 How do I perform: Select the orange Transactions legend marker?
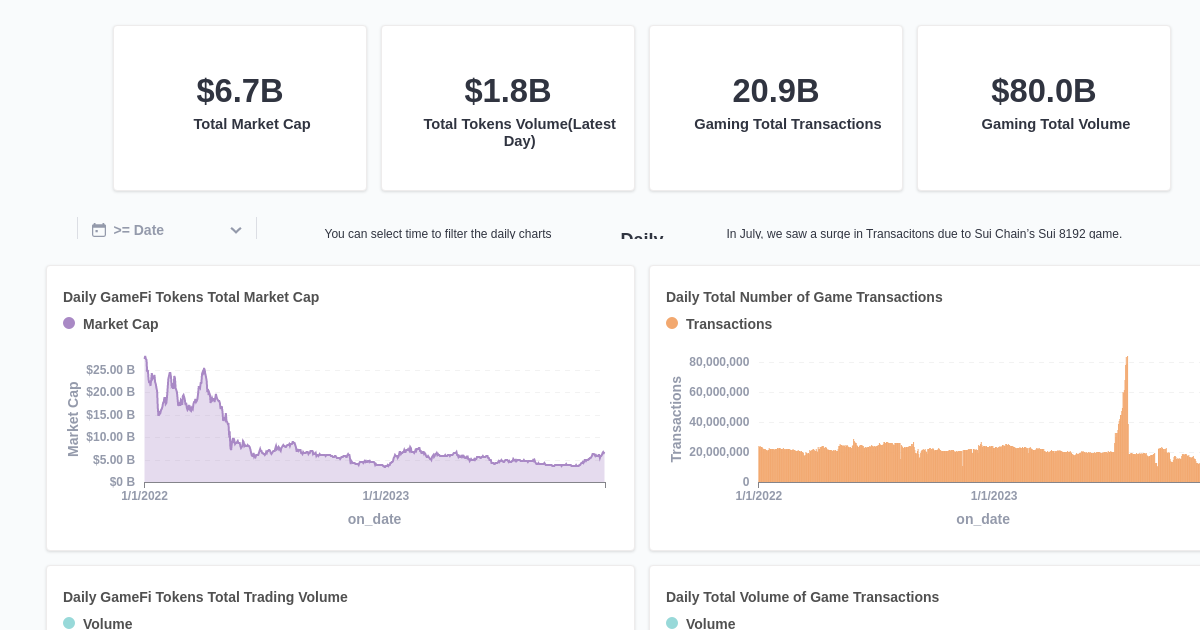[672, 324]
